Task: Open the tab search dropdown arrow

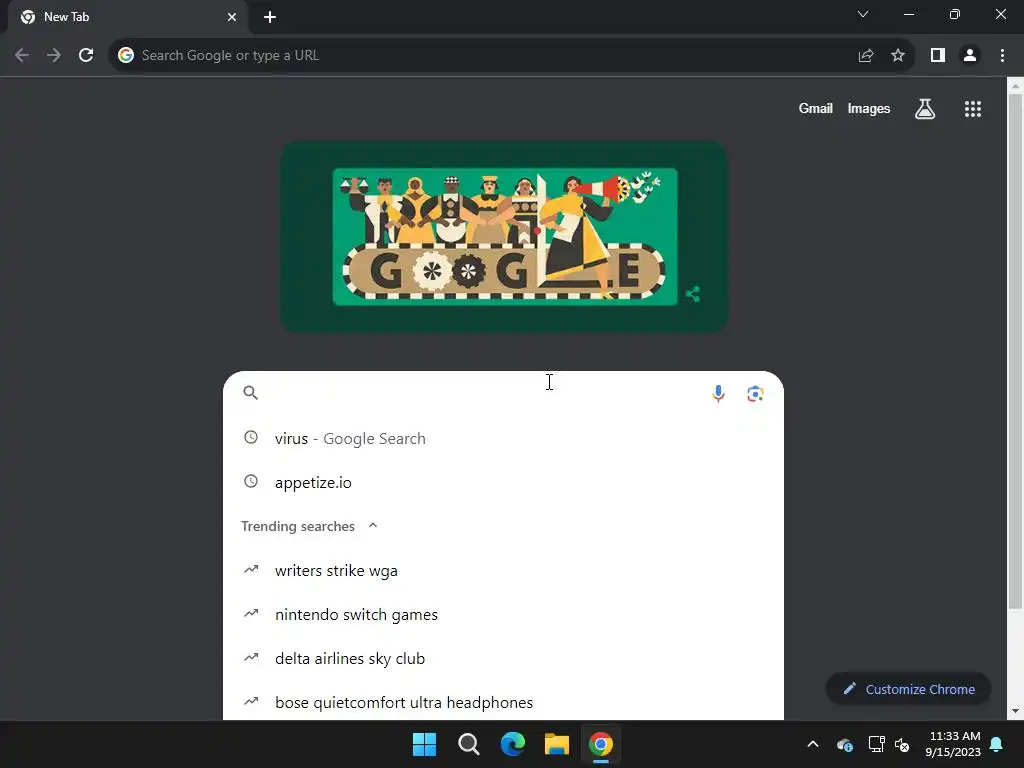Action: [x=863, y=14]
